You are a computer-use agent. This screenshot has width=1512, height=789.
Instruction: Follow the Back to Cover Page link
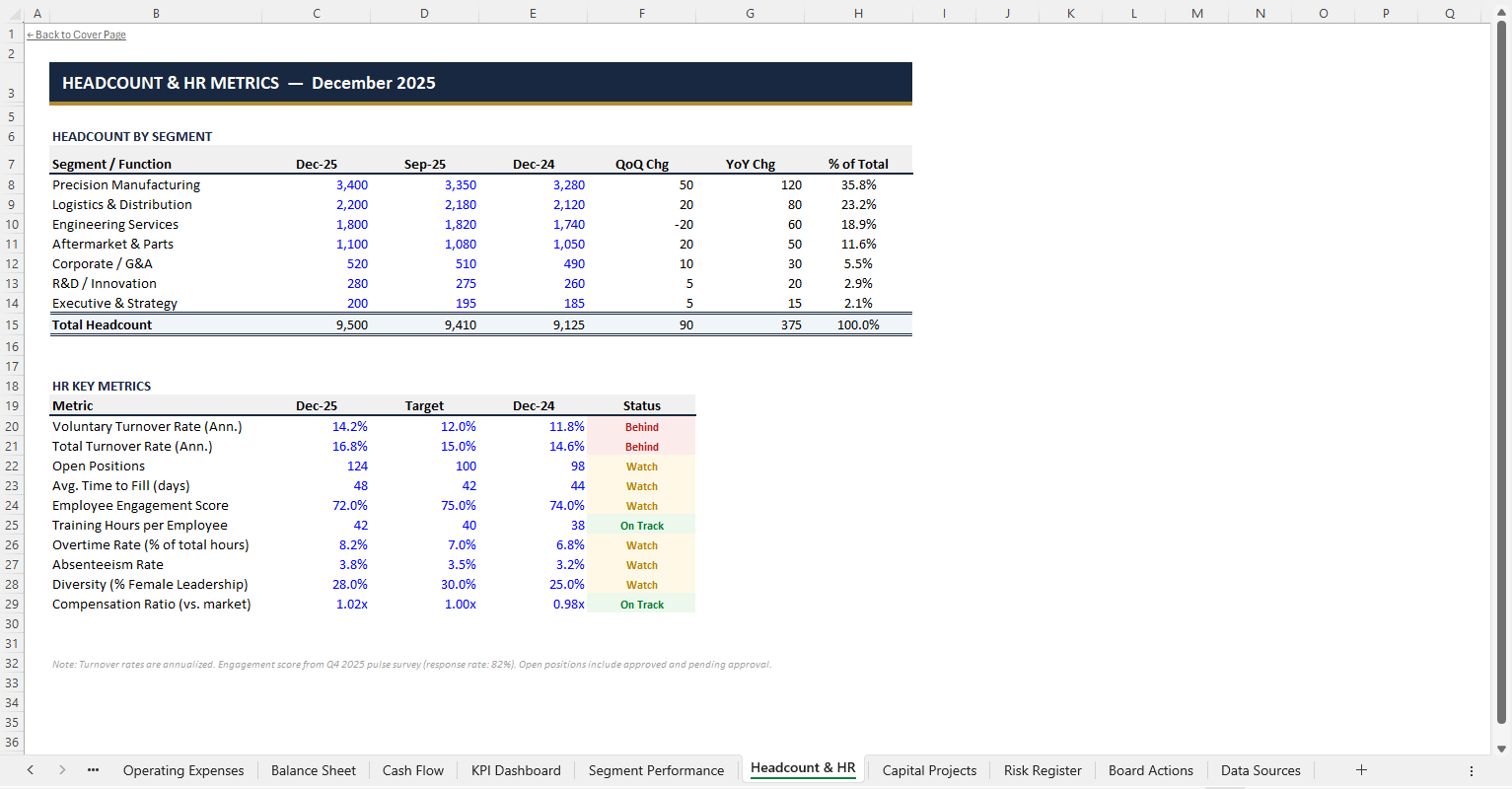[76, 34]
